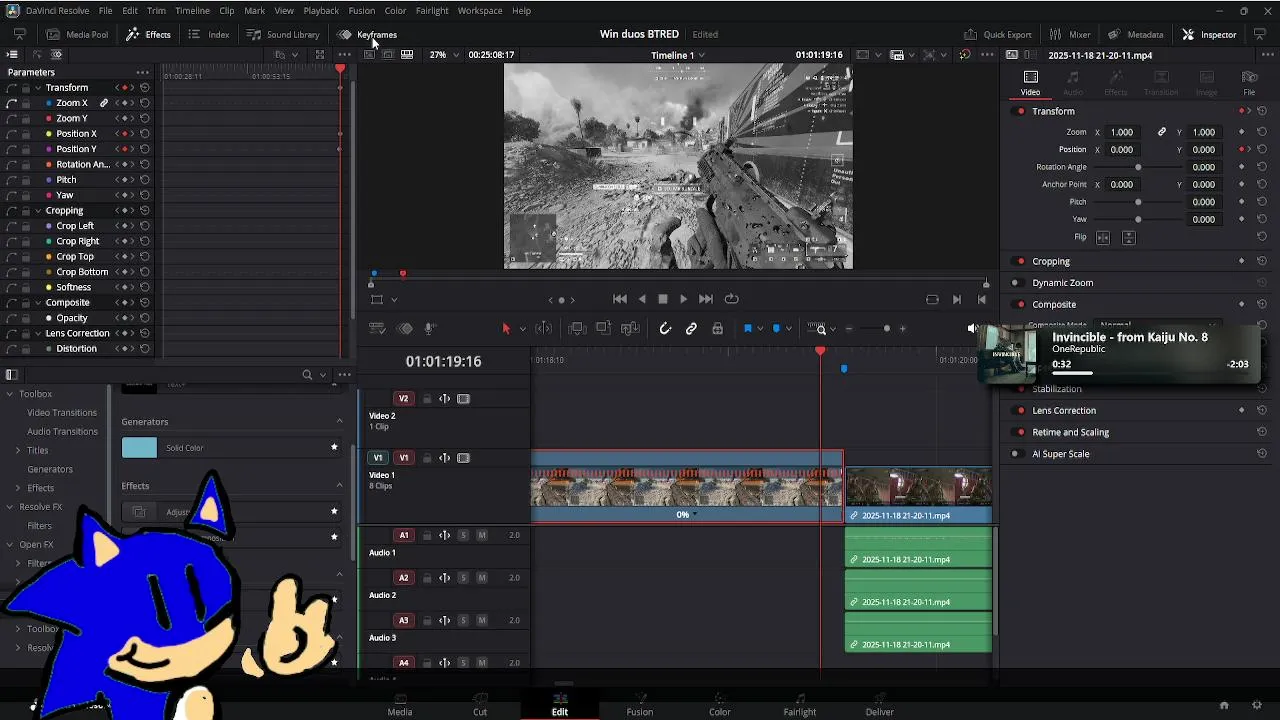This screenshot has width=1280, height=720.
Task: Activate the Trim Edit Mode tool
Action: [544, 328]
